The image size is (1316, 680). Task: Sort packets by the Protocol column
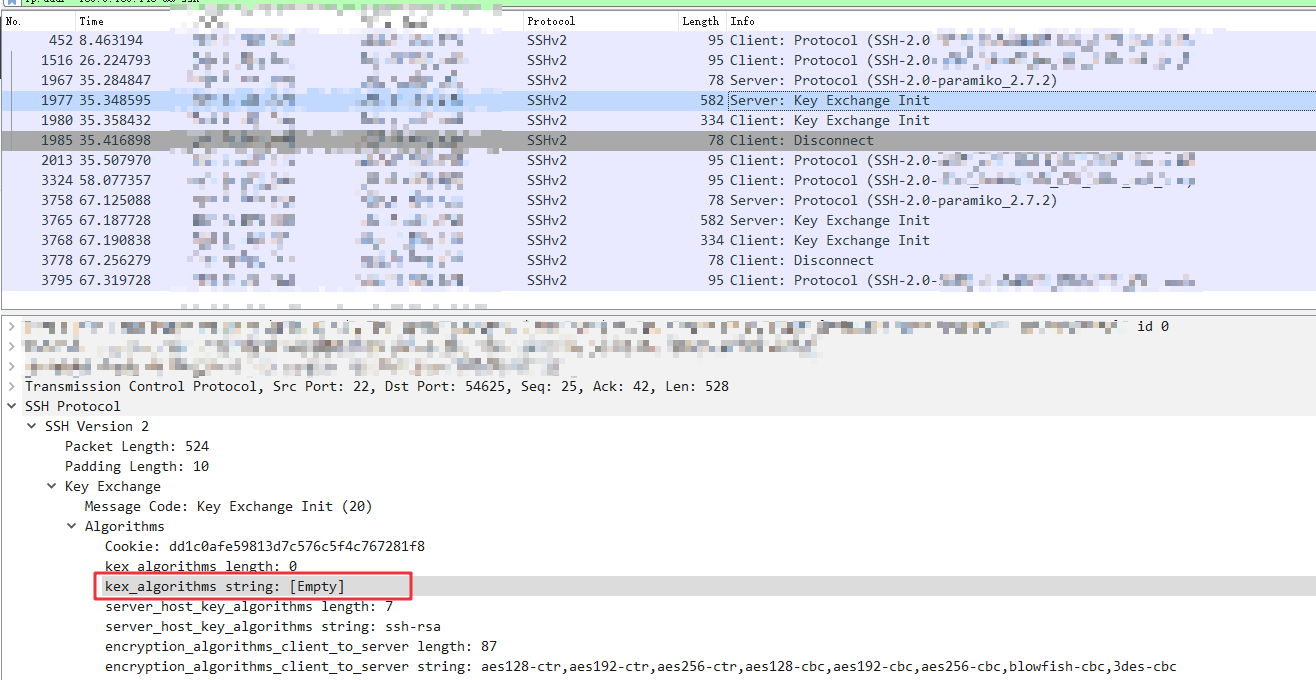click(548, 20)
